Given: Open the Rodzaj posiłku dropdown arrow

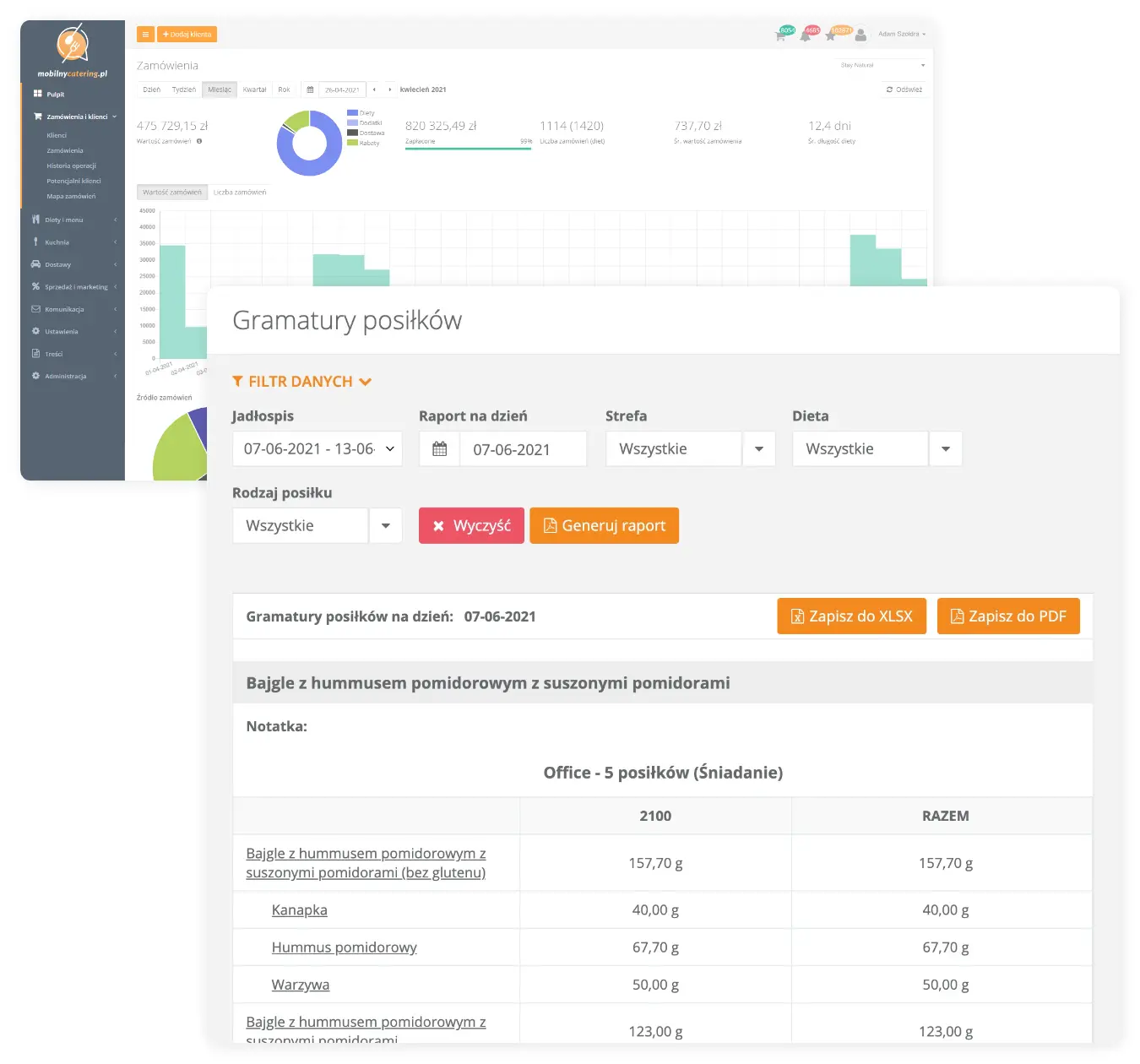Looking at the screenshot, I should pyautogui.click(x=385, y=526).
